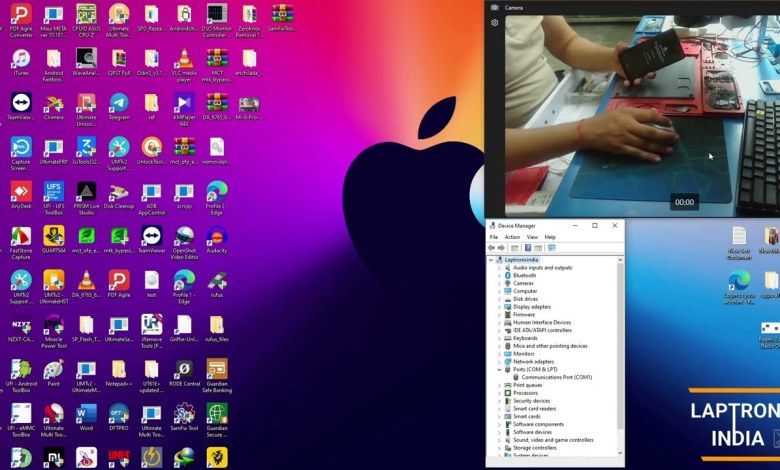Select Smart card readers item
Screen dimensions: 780x470
click(x=535, y=409)
